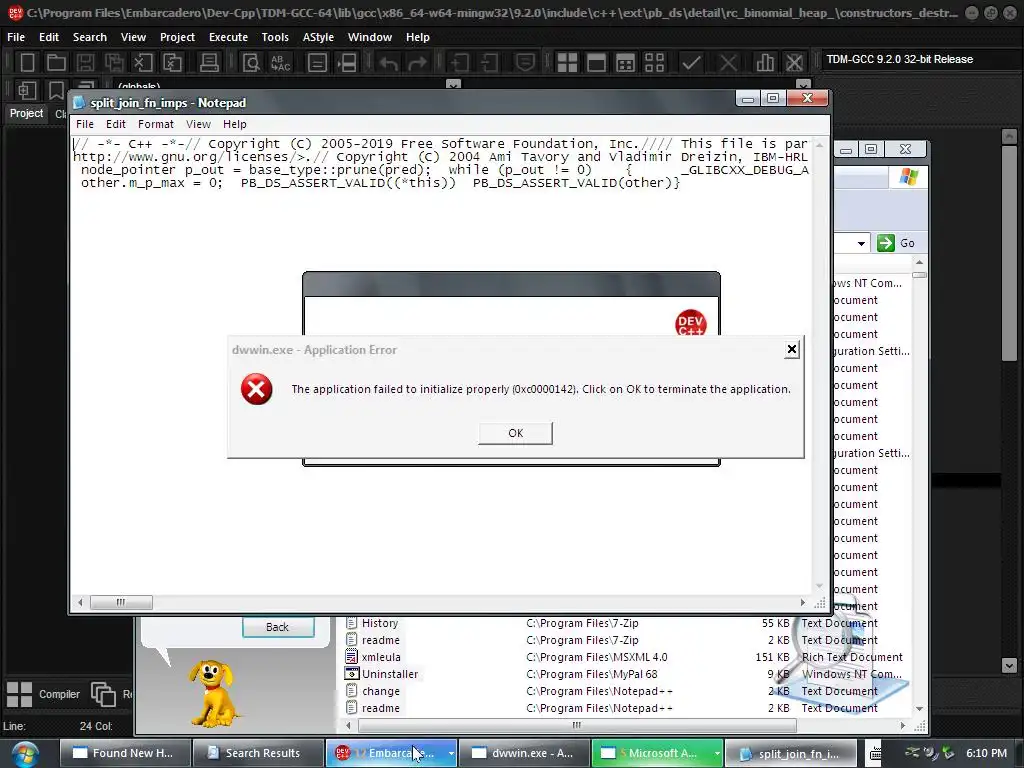Toggle bookmark using the bookmark icon
Viewport: 1024px width, 768px height.
coord(57,90)
